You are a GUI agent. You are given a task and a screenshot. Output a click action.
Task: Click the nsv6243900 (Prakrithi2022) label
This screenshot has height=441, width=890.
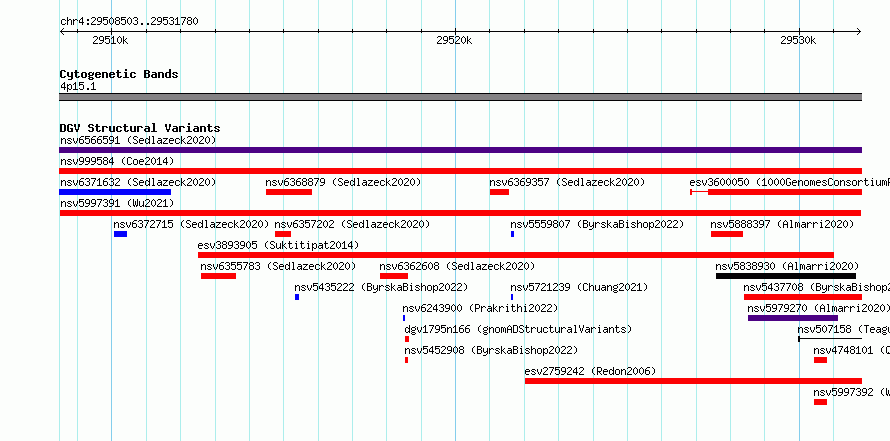coord(480,308)
